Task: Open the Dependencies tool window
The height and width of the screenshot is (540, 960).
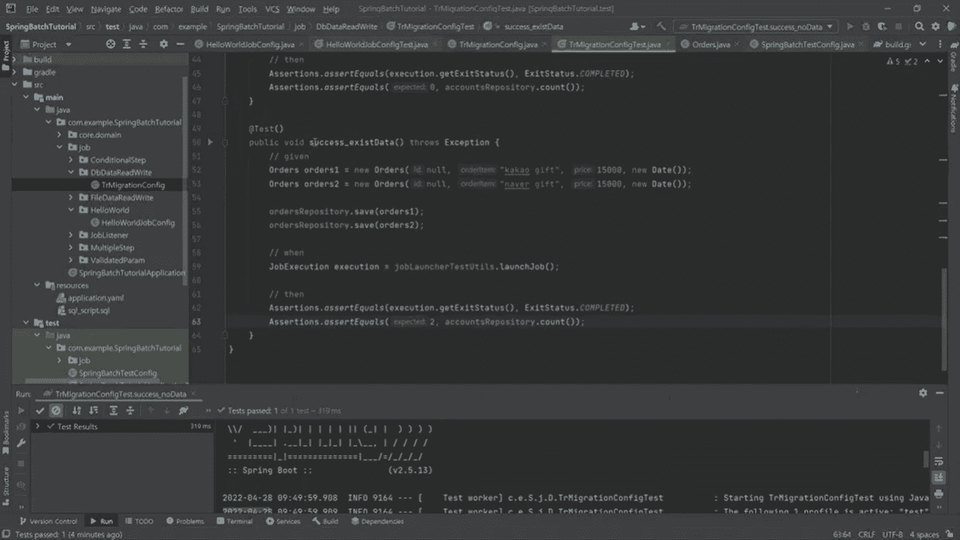Action: (377, 521)
